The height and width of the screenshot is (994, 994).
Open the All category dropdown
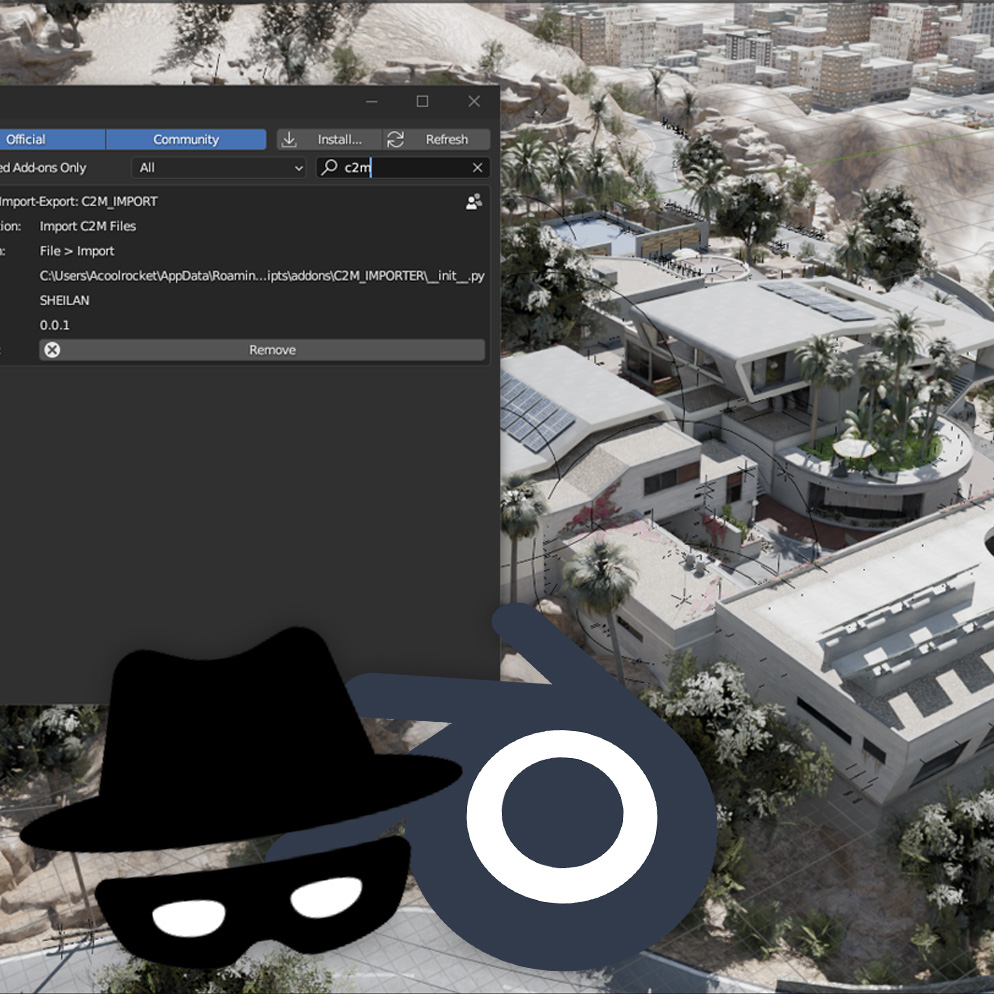pyautogui.click(x=219, y=167)
